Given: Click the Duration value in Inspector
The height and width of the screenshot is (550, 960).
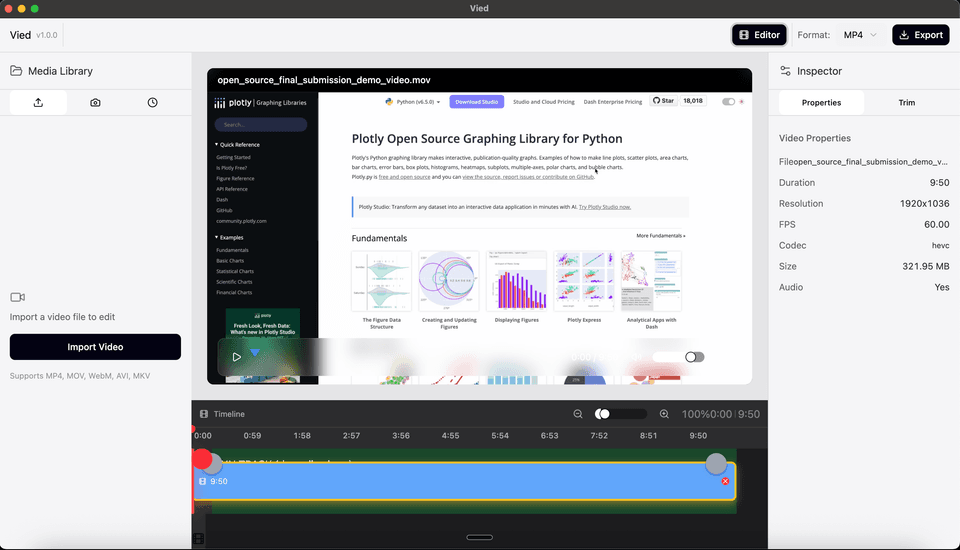Looking at the screenshot, I should pos(939,183).
